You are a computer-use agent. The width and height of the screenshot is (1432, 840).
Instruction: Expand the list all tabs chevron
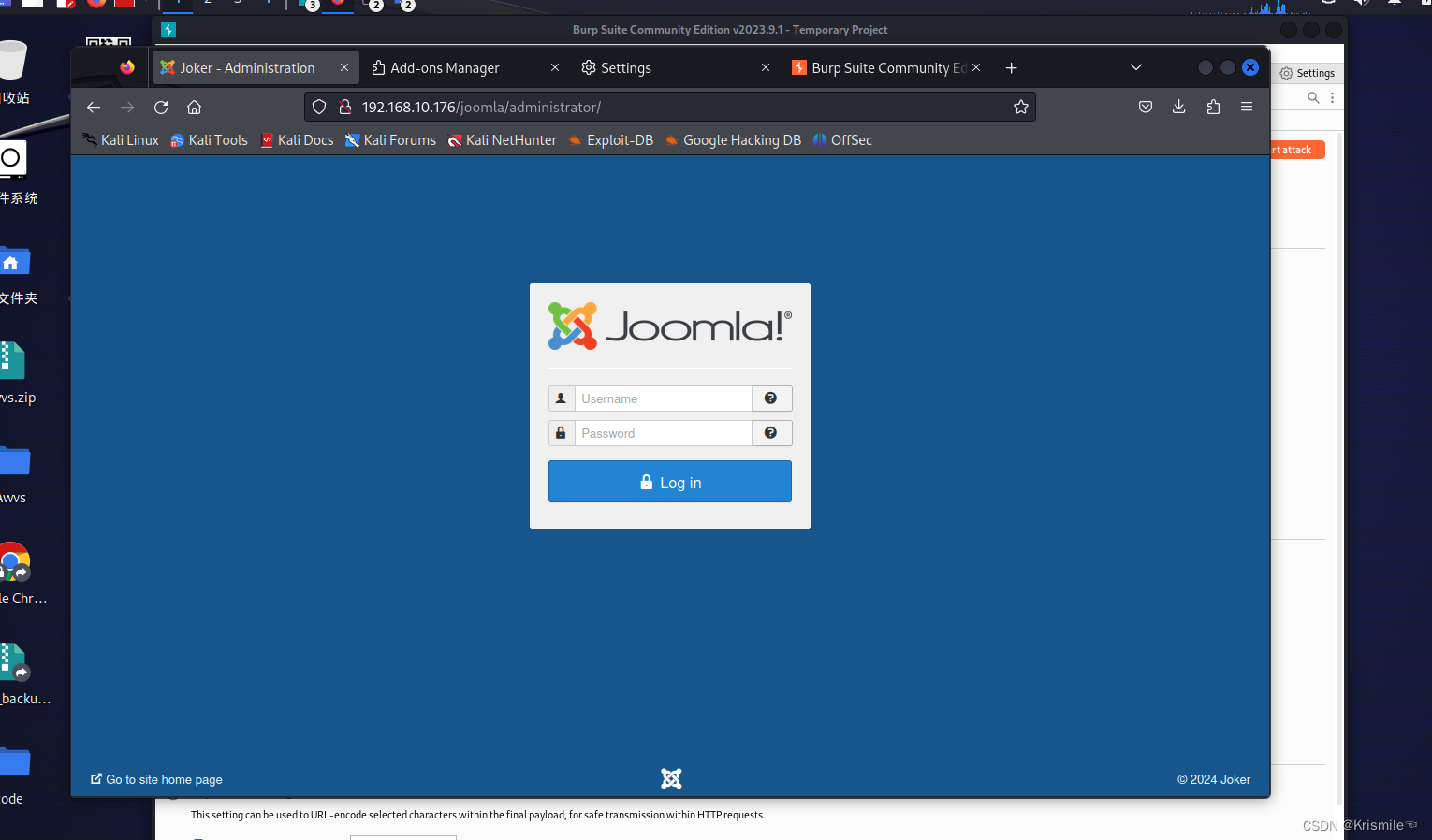point(1136,67)
